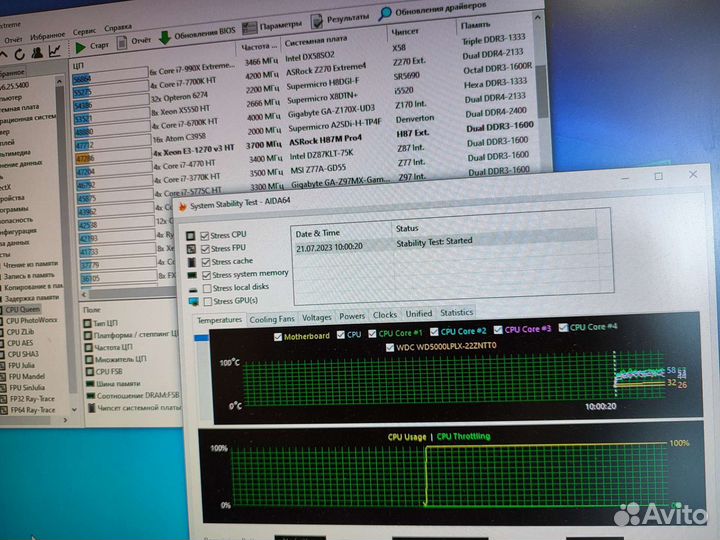Screen dimensions: 720x540
Task: Click results list vertical scrollbar up arrow
Action: [537, 17]
